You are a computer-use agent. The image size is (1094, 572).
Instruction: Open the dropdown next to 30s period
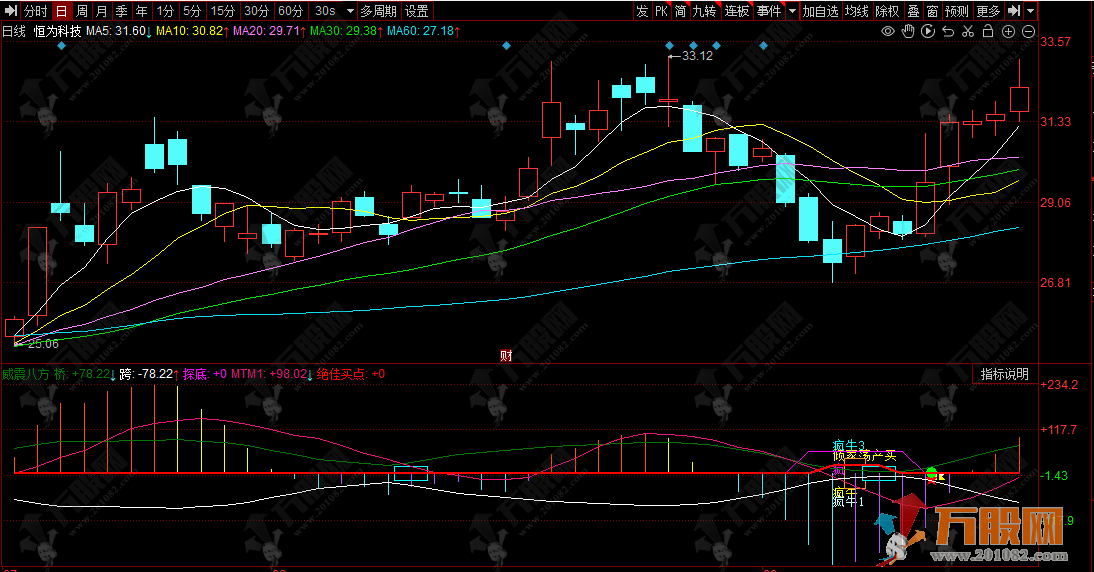pos(348,11)
